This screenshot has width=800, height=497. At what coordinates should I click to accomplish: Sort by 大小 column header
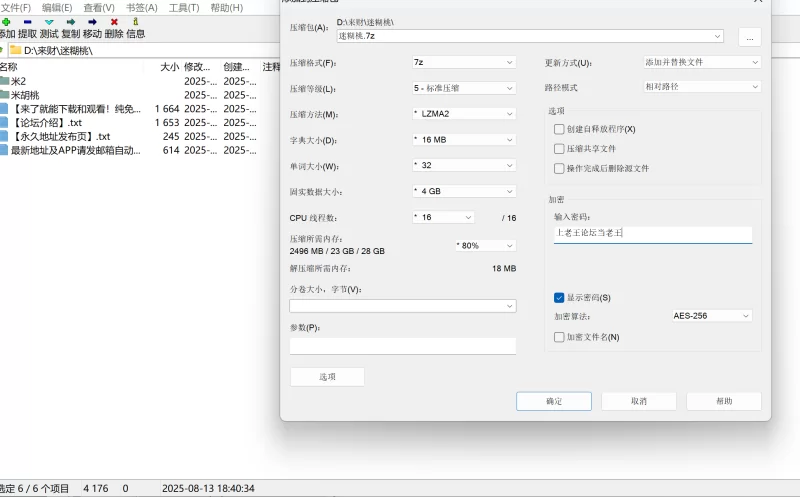(x=169, y=67)
